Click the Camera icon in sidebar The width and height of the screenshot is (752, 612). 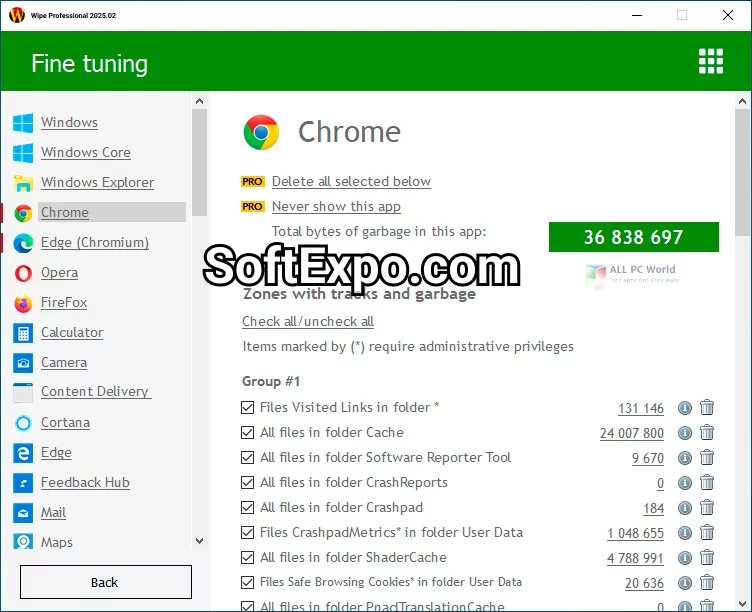point(23,363)
